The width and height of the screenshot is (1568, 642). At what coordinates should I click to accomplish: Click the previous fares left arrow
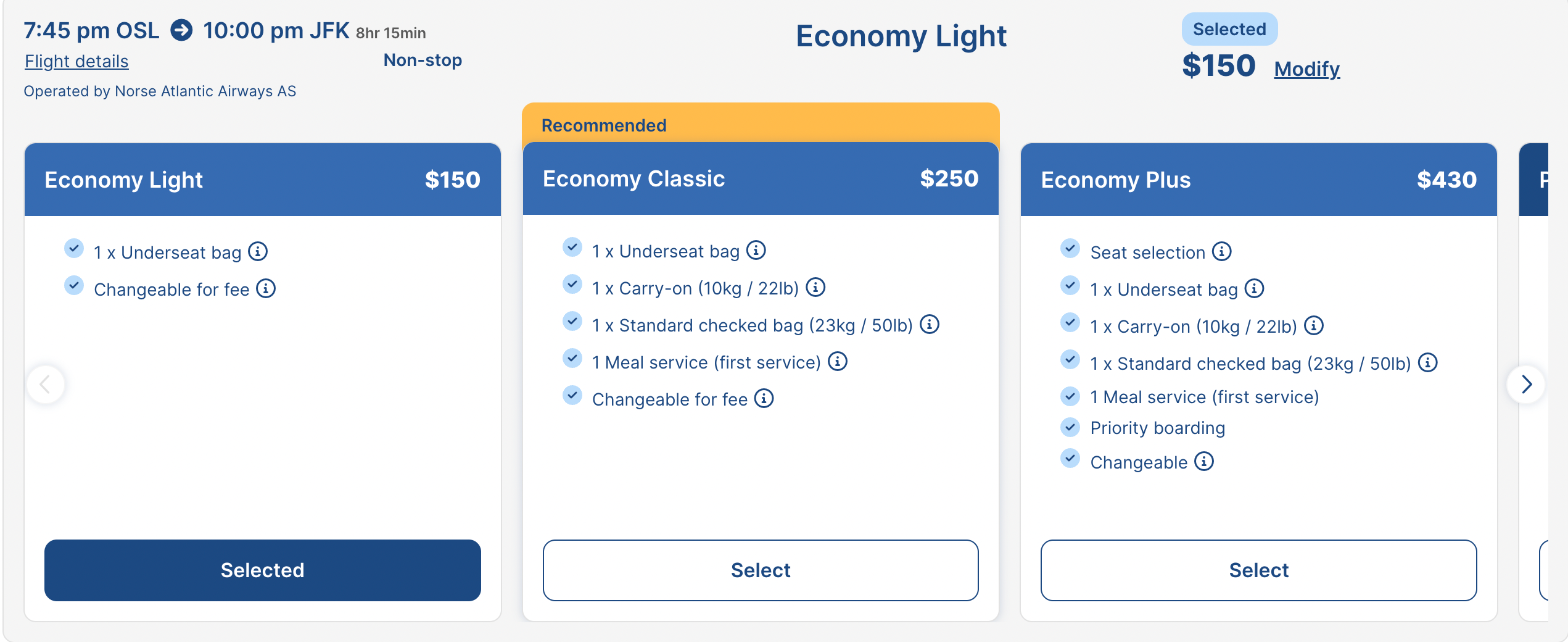[45, 385]
